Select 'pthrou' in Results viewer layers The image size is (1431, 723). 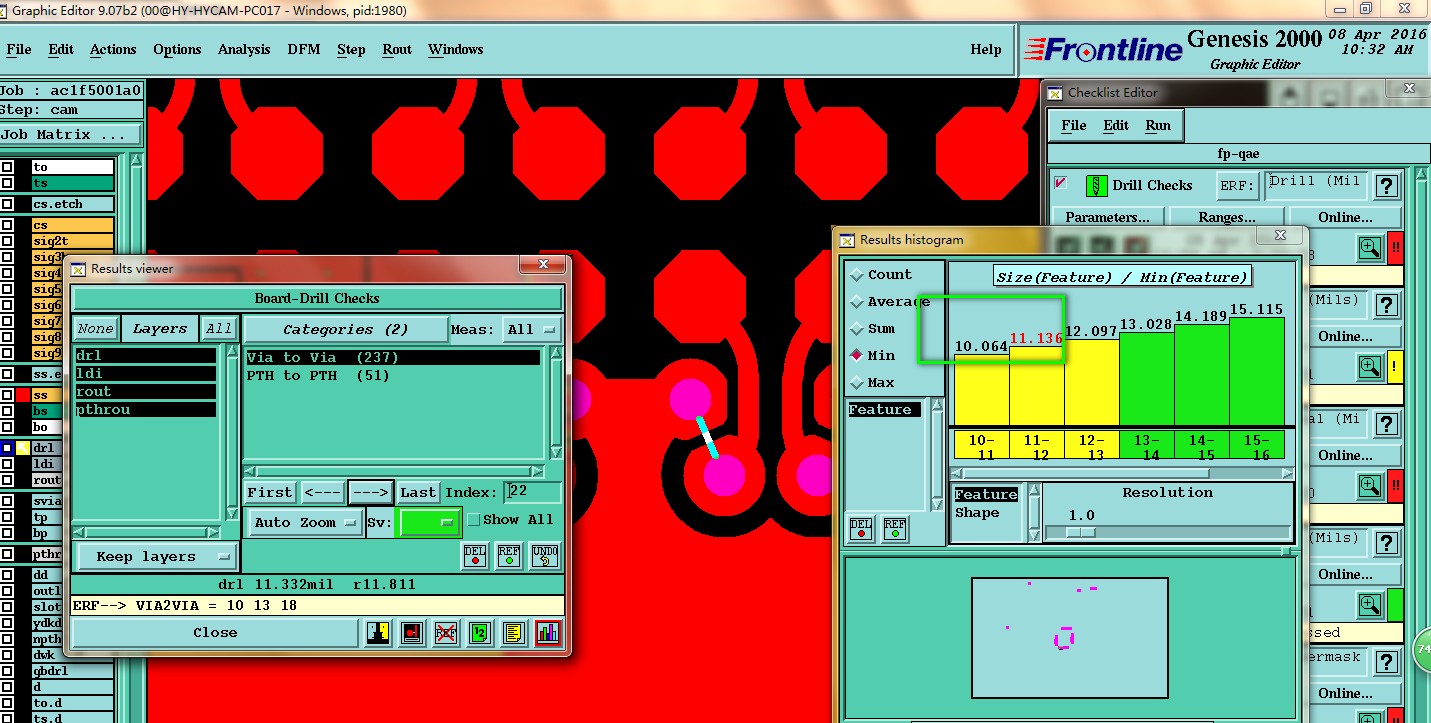tap(146, 409)
